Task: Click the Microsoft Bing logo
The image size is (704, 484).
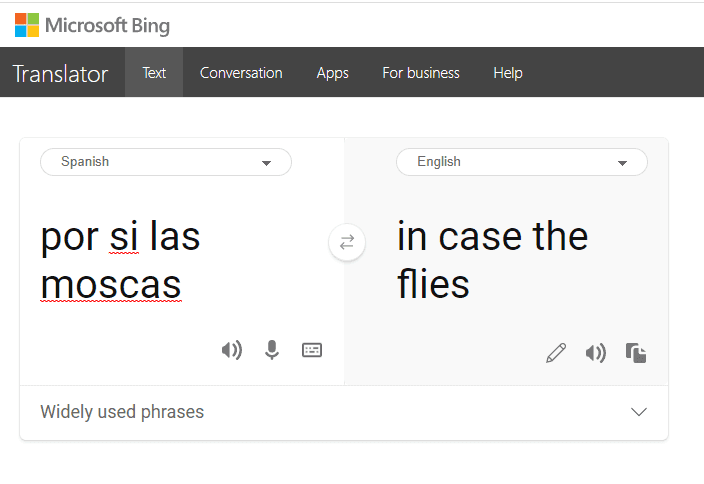Action: click(92, 25)
